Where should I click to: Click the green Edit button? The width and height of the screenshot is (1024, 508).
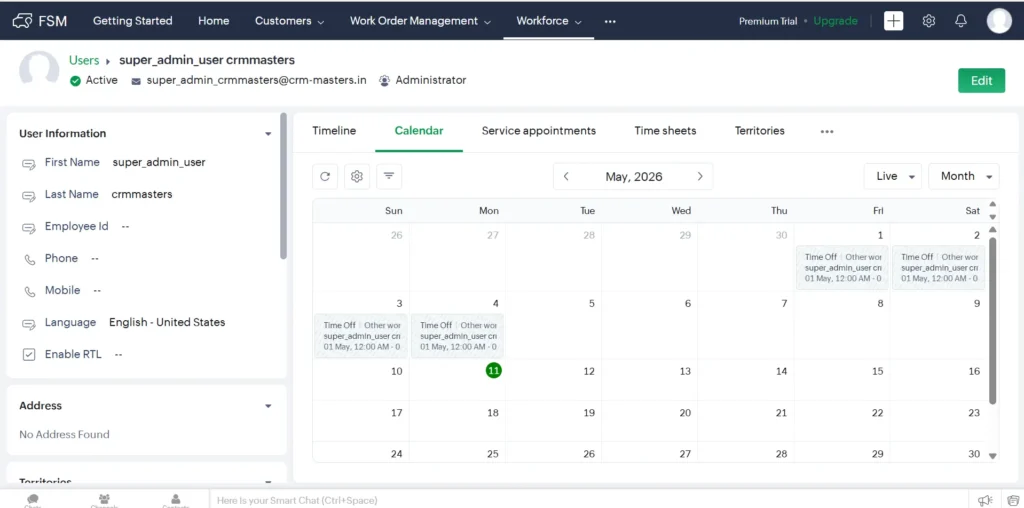coord(982,80)
